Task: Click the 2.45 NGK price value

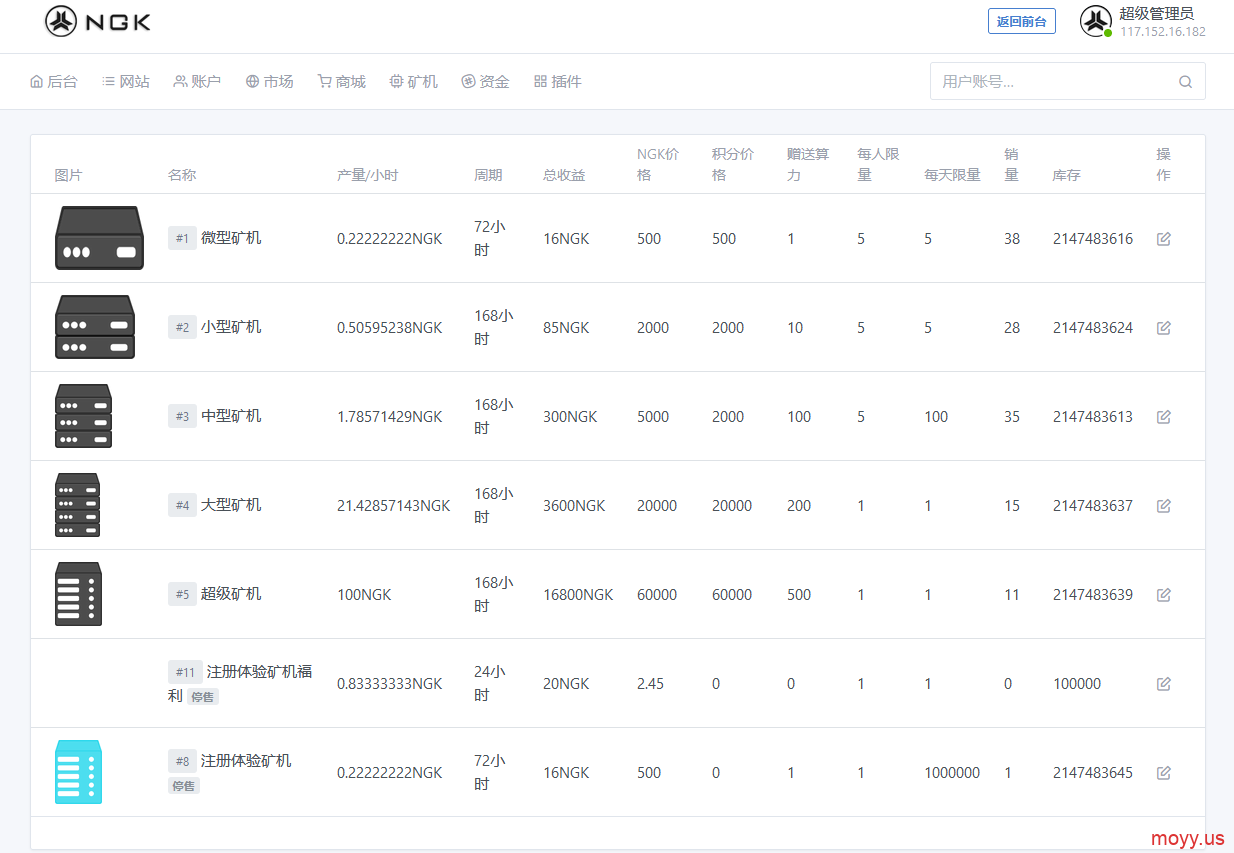Action: [651, 684]
